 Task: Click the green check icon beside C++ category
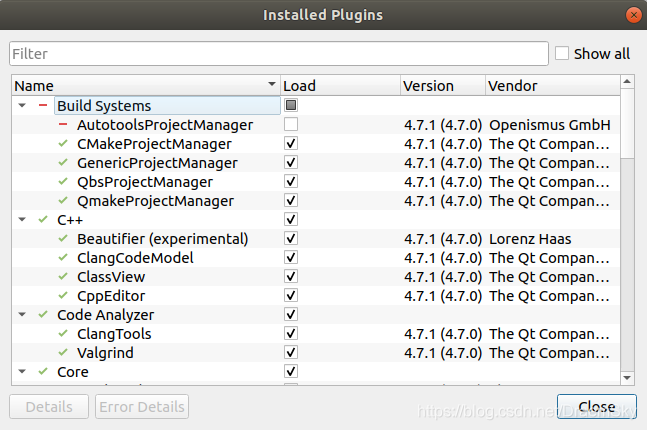[43, 220]
